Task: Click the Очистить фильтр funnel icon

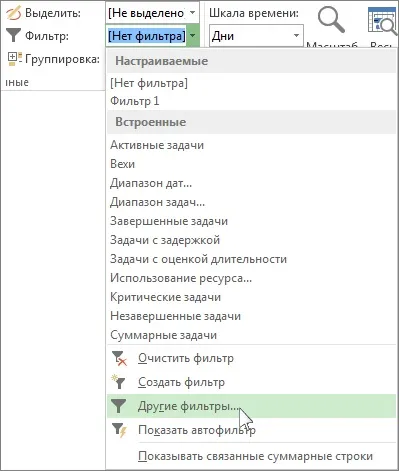Action: (x=119, y=358)
